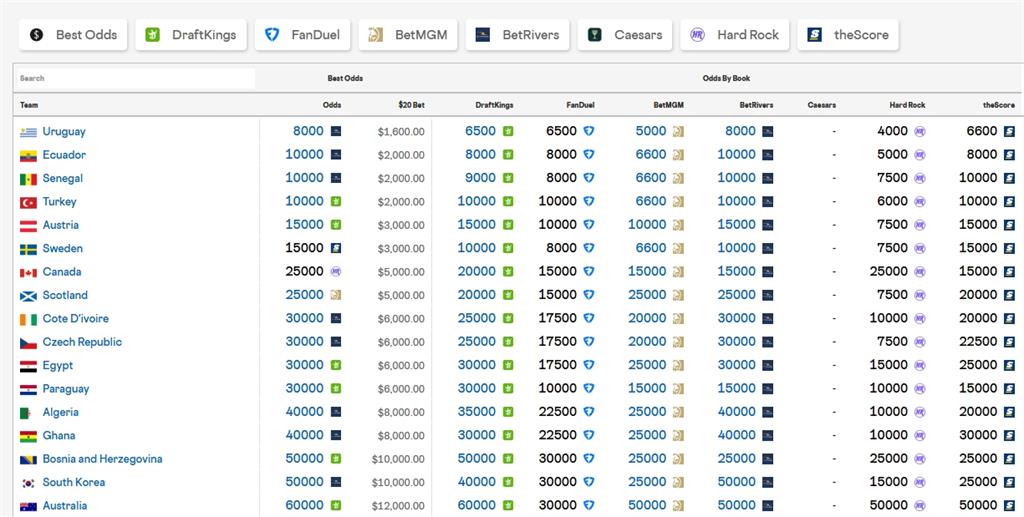Open the Czech Republic team link
This screenshot has height=517, width=1024.
tap(82, 342)
